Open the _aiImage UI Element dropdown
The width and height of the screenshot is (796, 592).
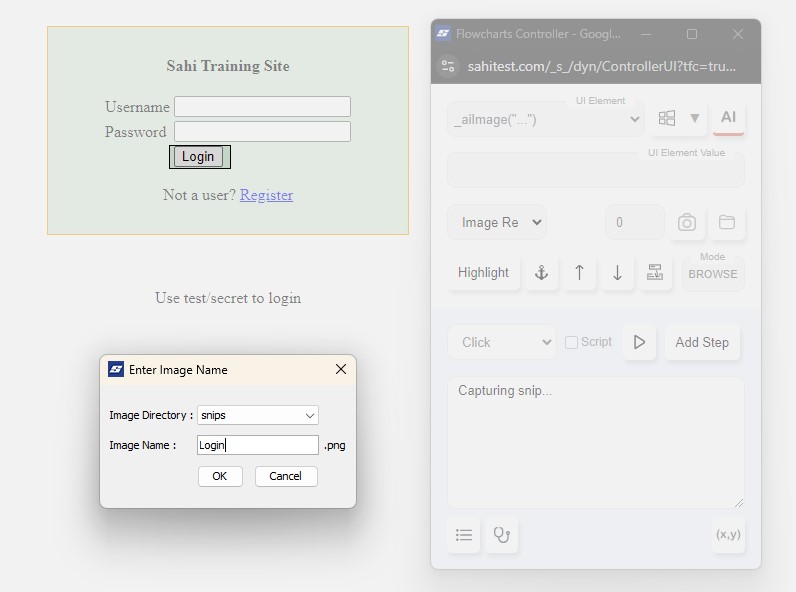click(546, 119)
